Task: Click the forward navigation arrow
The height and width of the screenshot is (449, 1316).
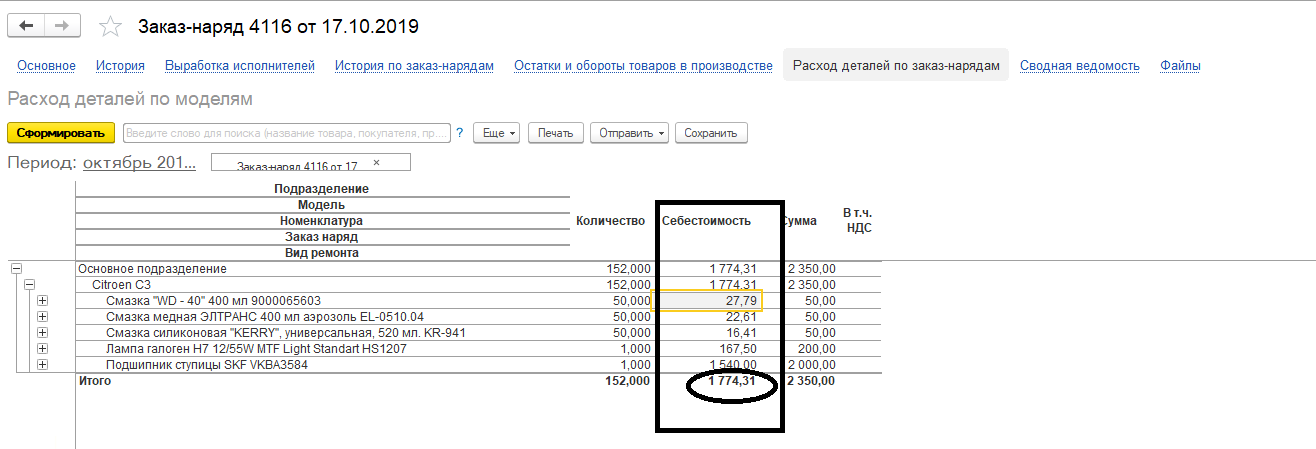Action: (63, 26)
